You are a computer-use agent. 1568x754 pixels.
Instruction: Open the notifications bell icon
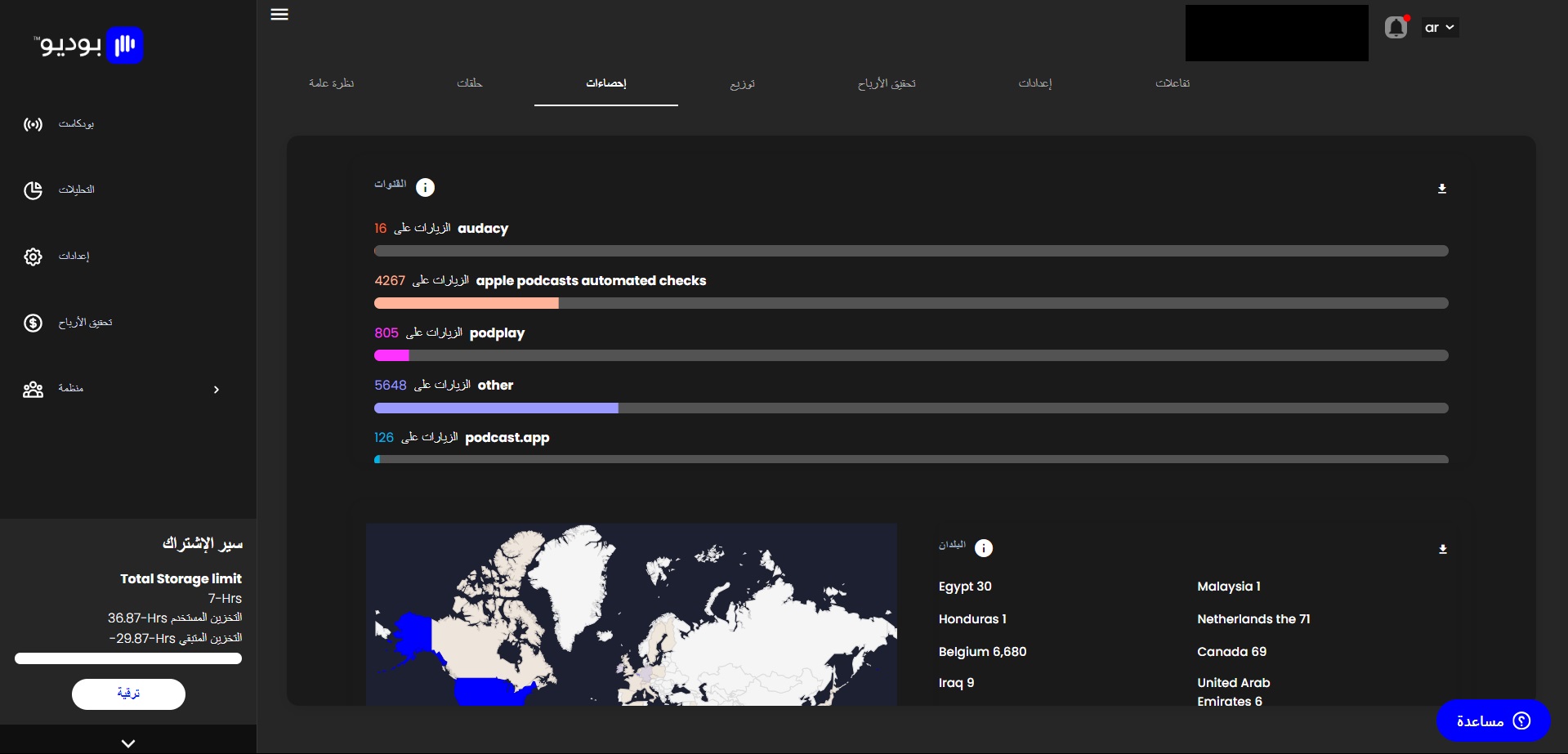[x=1396, y=28]
